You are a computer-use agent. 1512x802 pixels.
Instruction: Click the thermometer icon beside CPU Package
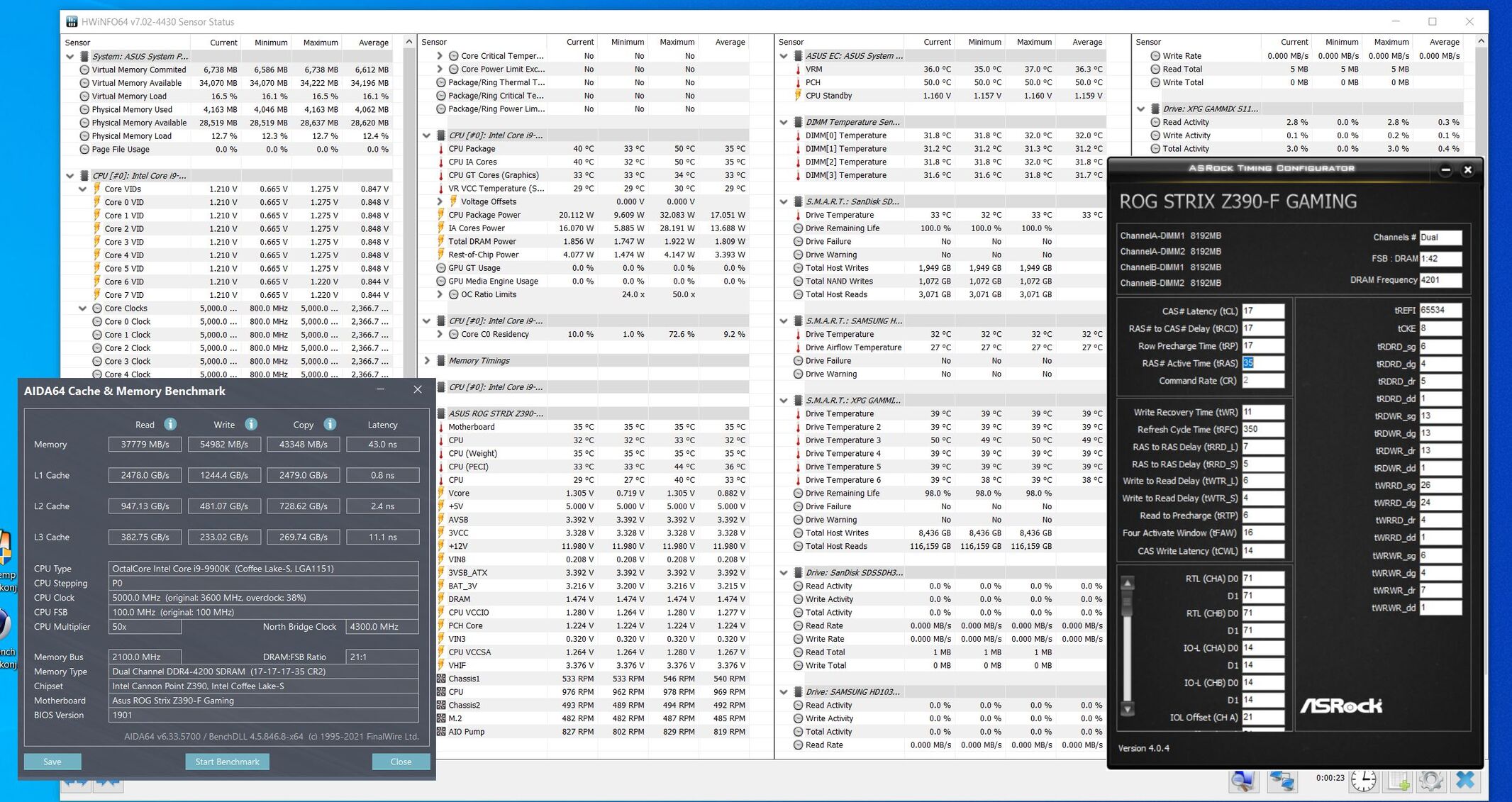coord(440,149)
